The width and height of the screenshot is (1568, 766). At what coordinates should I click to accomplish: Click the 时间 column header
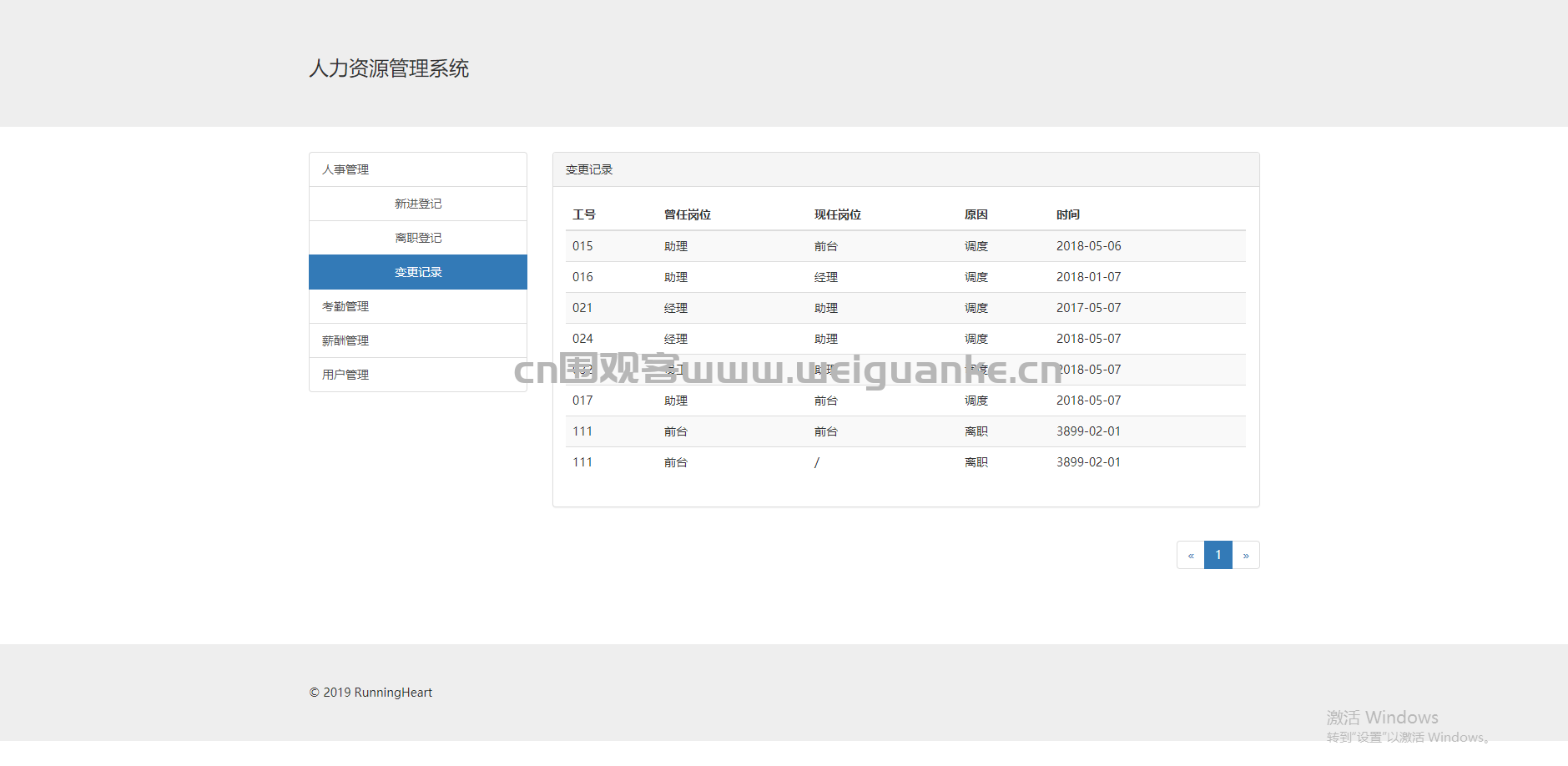tap(1068, 214)
